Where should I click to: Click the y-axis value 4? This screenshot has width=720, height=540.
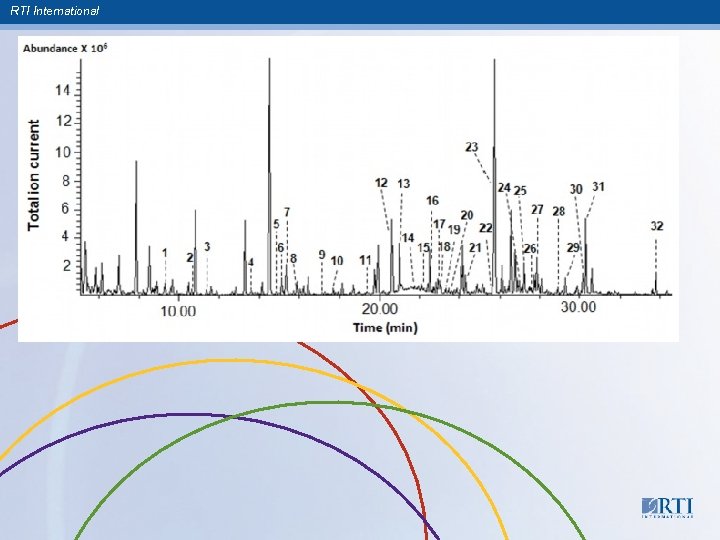pos(67,237)
